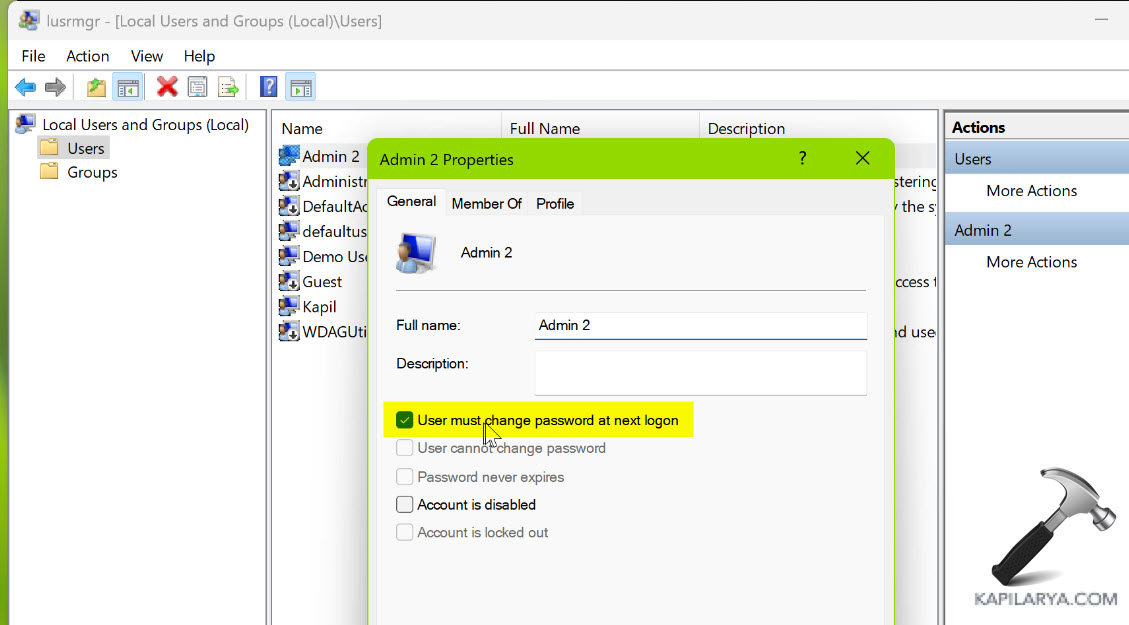
Task: Click the Up one level folder icon
Action: click(x=96, y=87)
